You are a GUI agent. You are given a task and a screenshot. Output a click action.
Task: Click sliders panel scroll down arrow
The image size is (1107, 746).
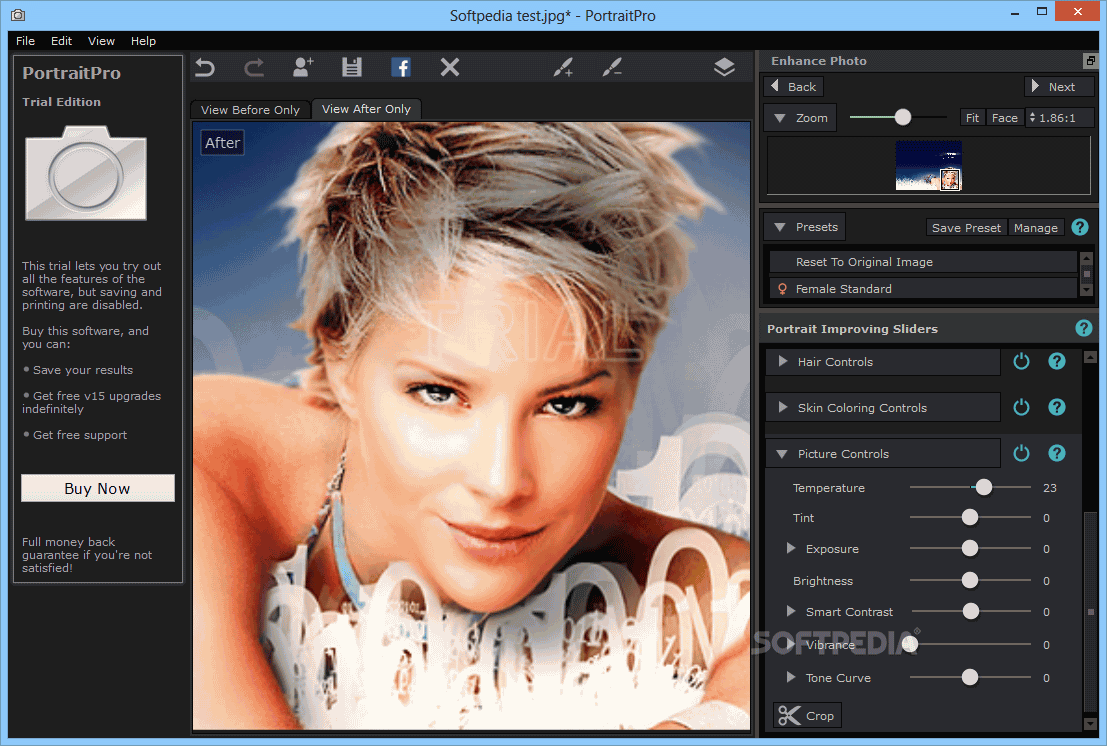(1091, 724)
